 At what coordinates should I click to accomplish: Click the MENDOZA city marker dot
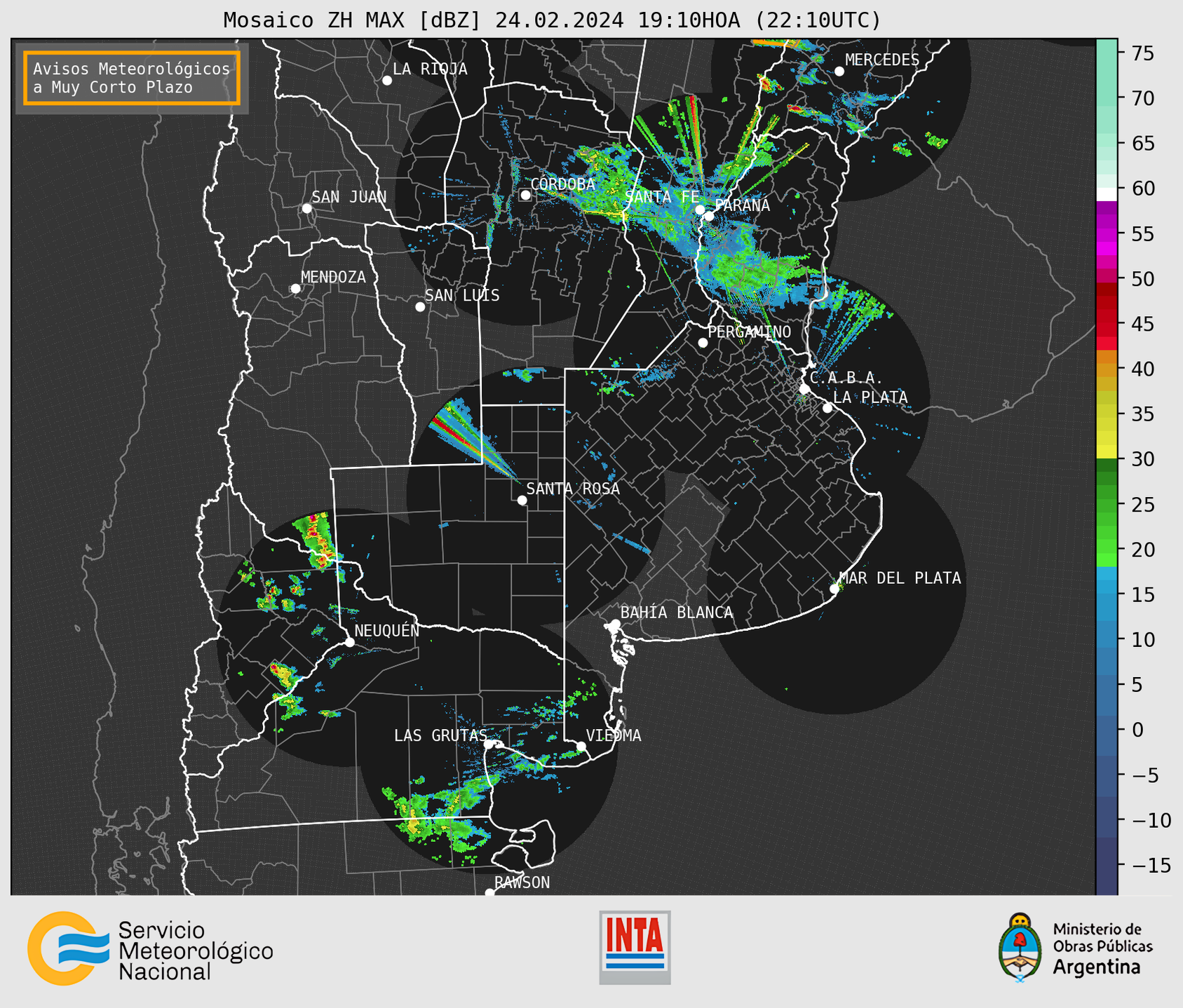[x=295, y=289]
